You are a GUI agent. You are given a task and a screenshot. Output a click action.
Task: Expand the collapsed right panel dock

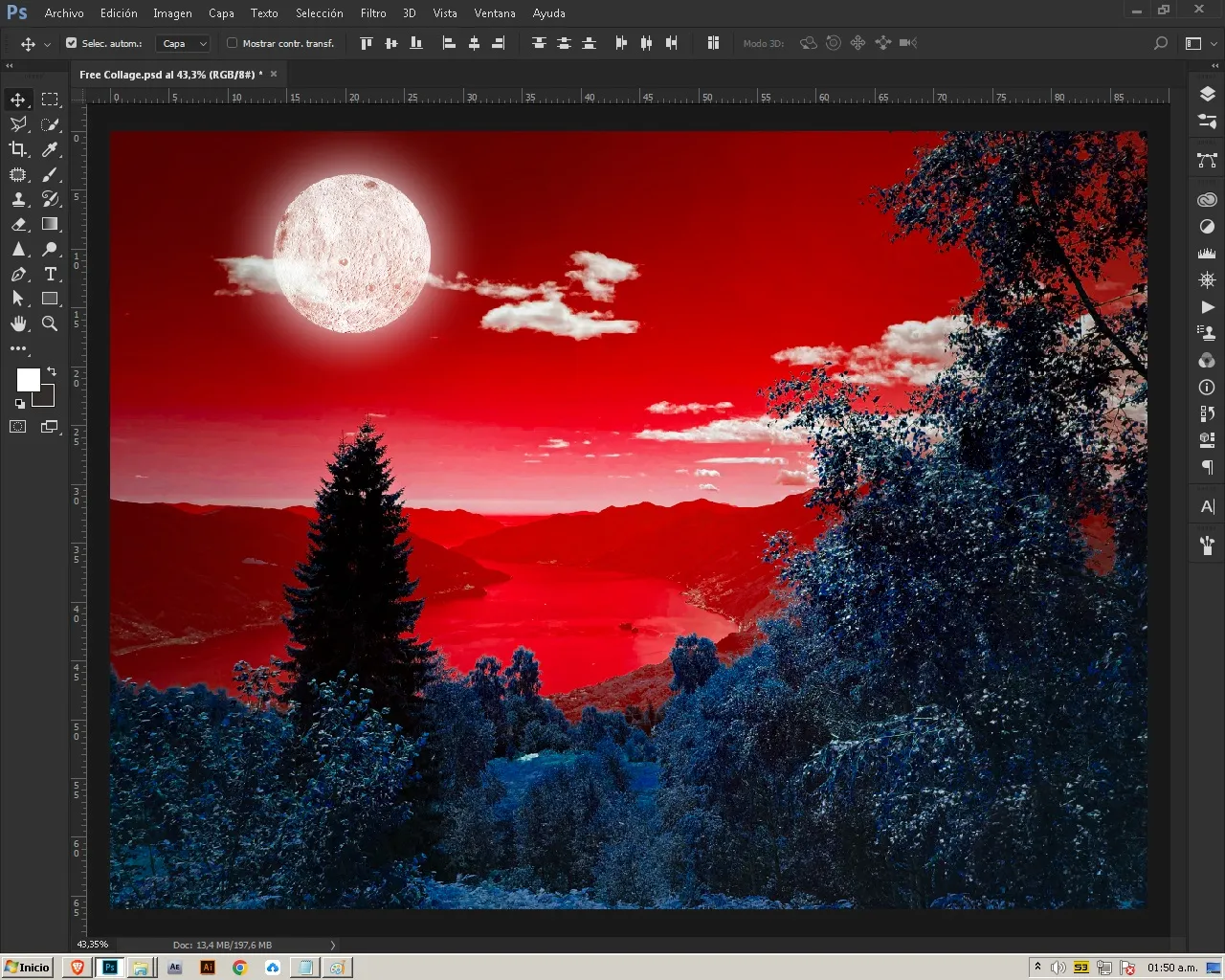[1214, 66]
